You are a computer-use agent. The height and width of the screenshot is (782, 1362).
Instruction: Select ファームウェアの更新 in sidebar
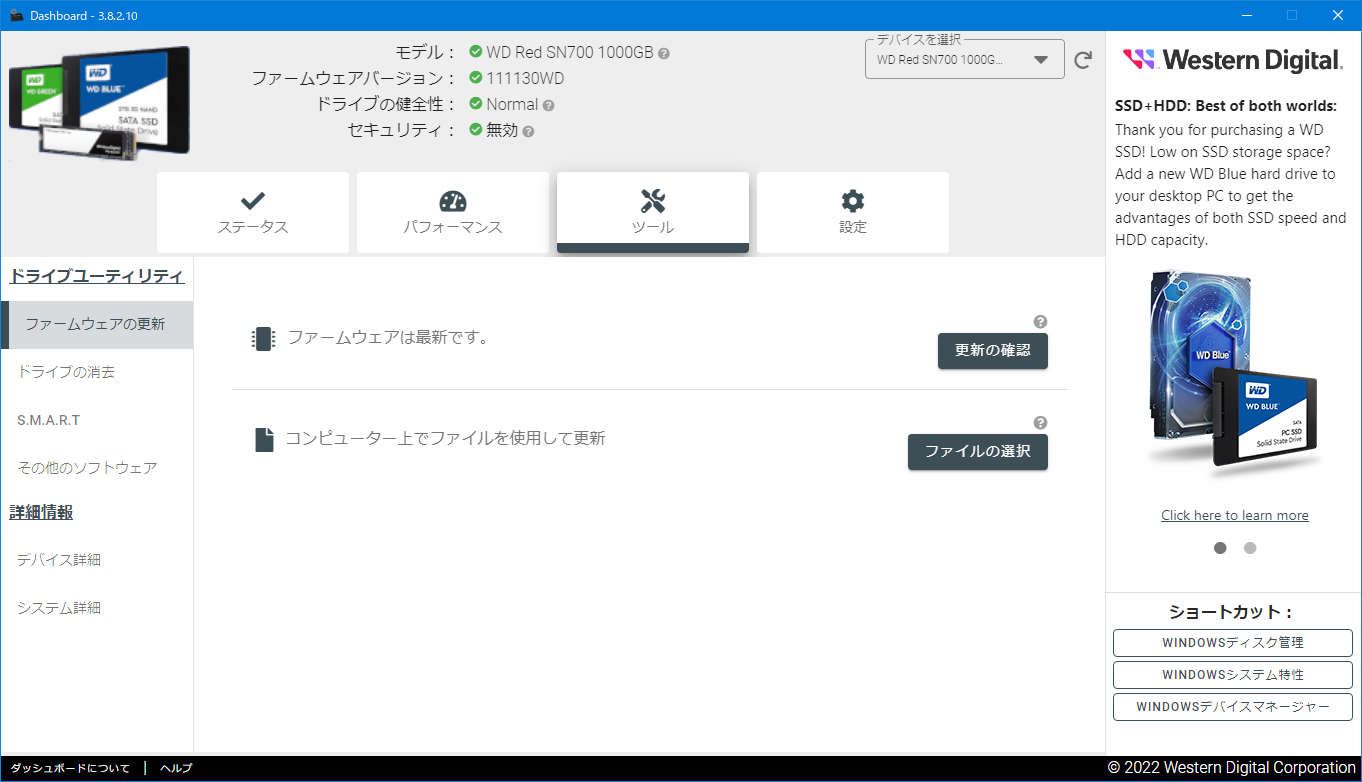click(97, 324)
